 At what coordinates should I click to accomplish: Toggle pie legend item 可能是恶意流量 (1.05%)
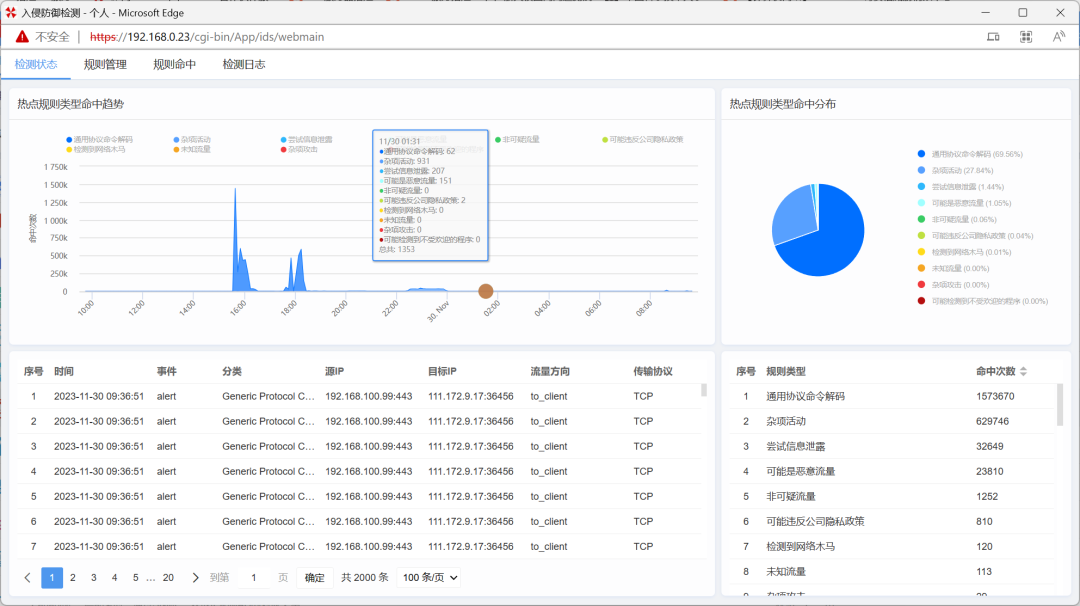[x=964, y=203]
